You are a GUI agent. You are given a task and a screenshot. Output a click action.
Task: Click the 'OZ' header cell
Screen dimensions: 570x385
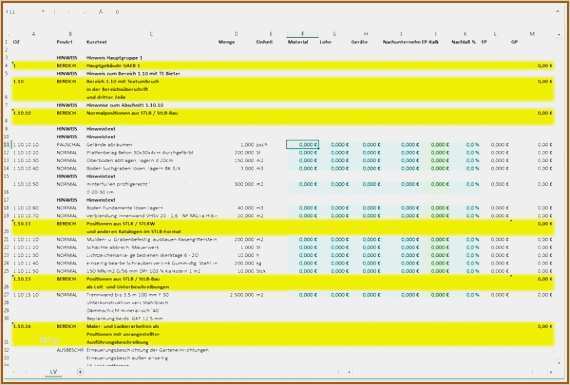point(16,42)
